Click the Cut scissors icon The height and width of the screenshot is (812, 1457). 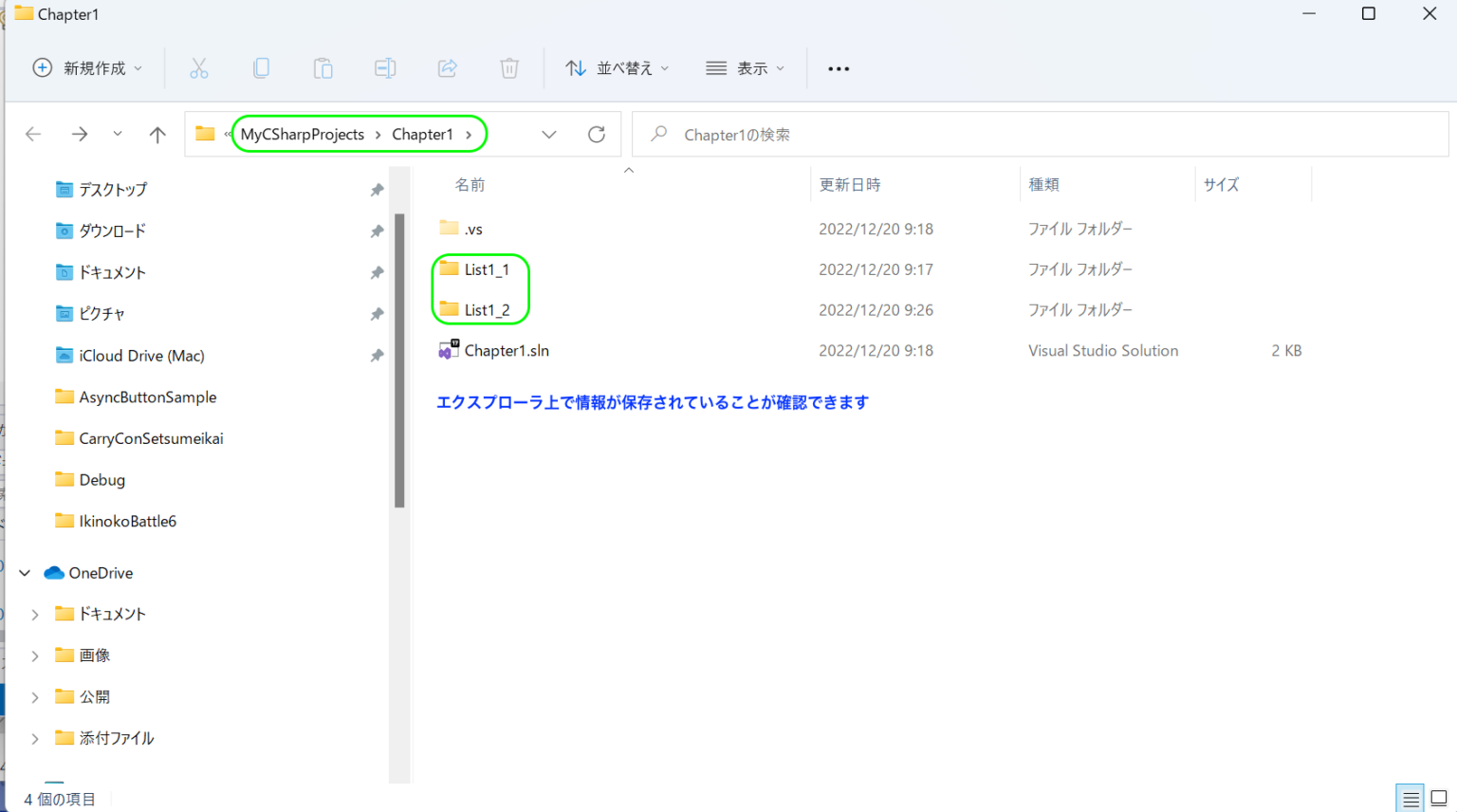198,68
